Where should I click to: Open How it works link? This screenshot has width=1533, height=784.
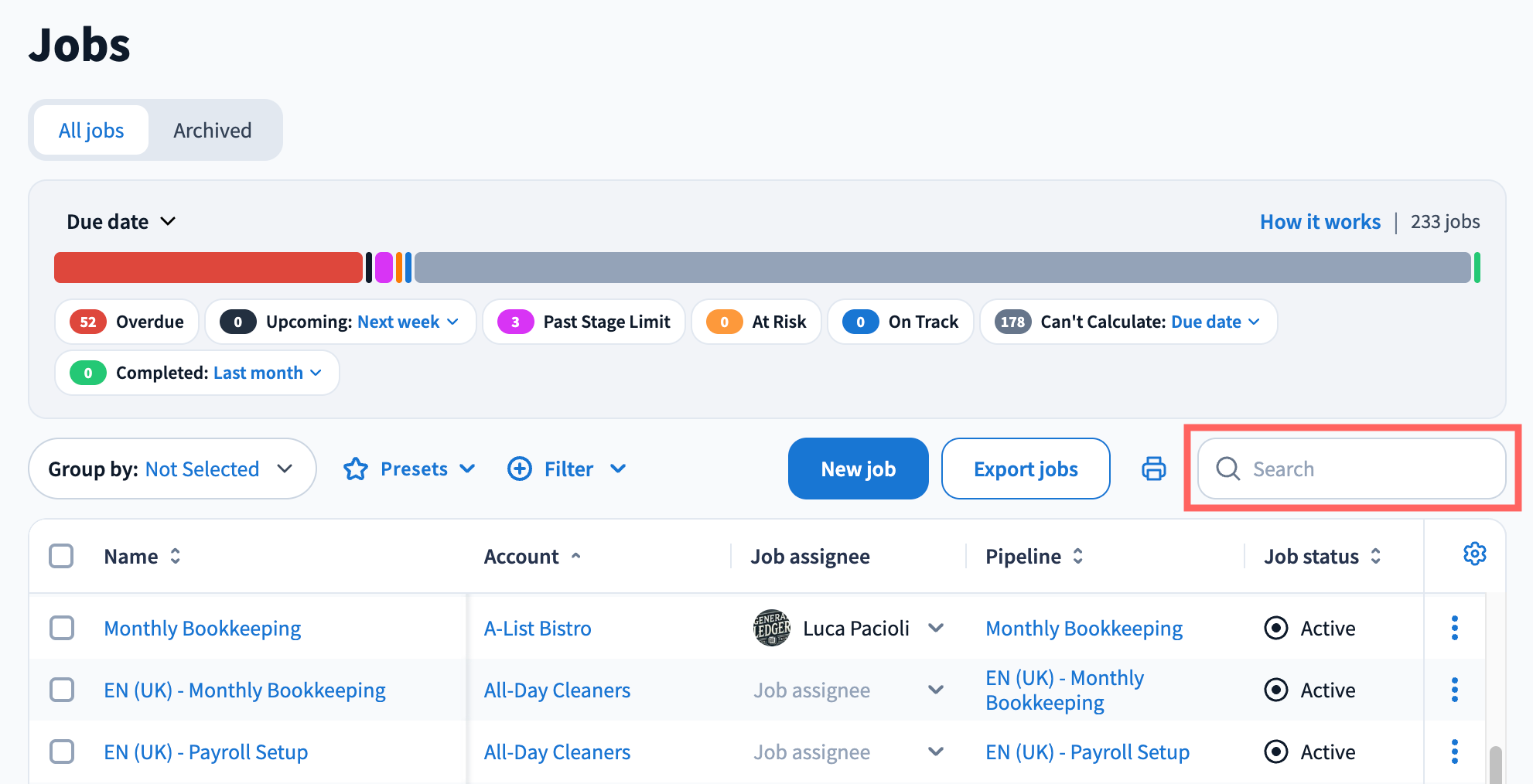tap(1320, 222)
